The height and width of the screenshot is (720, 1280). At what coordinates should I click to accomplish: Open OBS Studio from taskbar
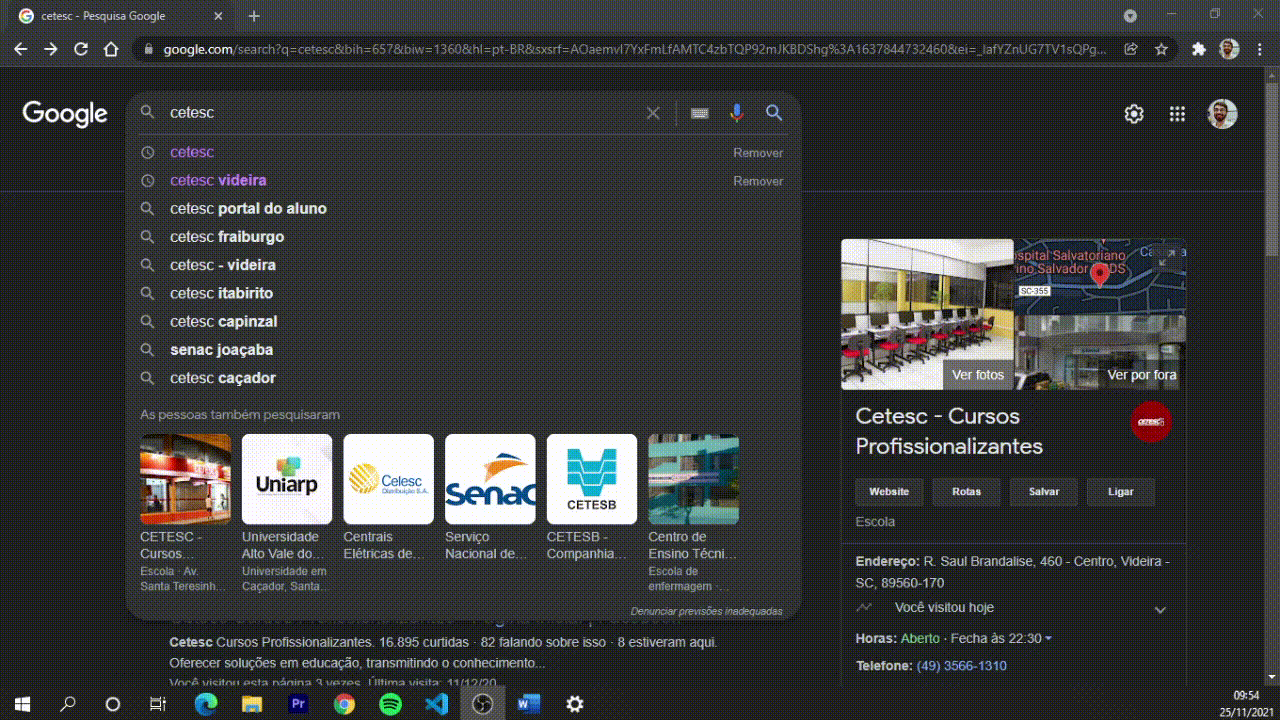tap(482, 704)
